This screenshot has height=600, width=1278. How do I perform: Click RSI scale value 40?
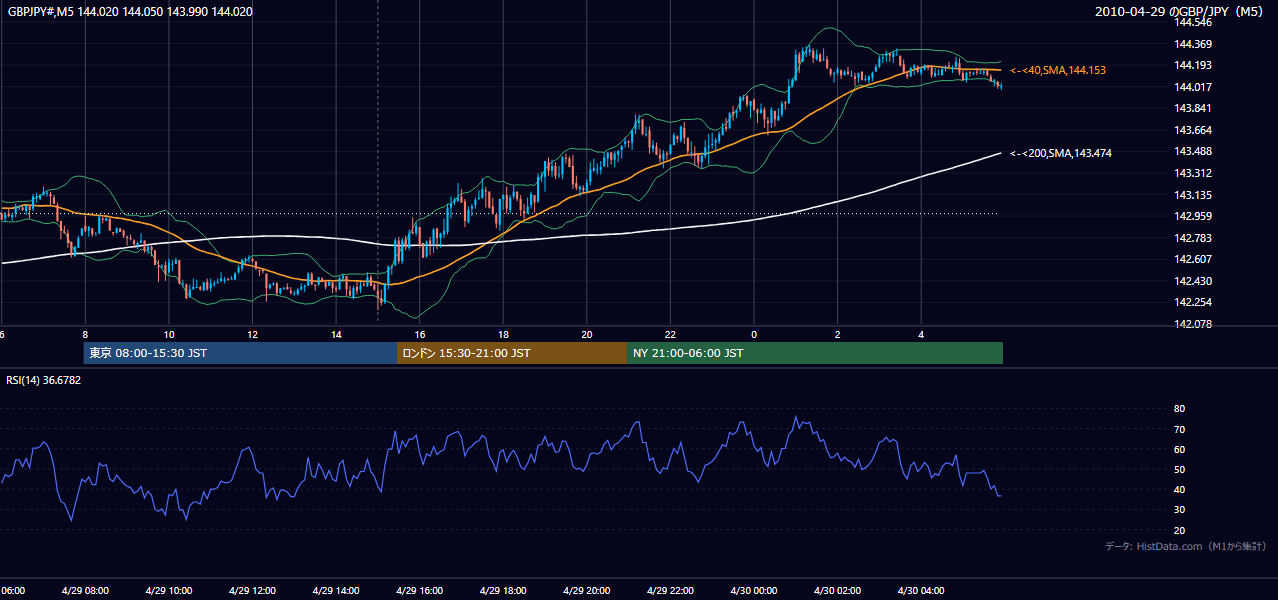(1179, 490)
